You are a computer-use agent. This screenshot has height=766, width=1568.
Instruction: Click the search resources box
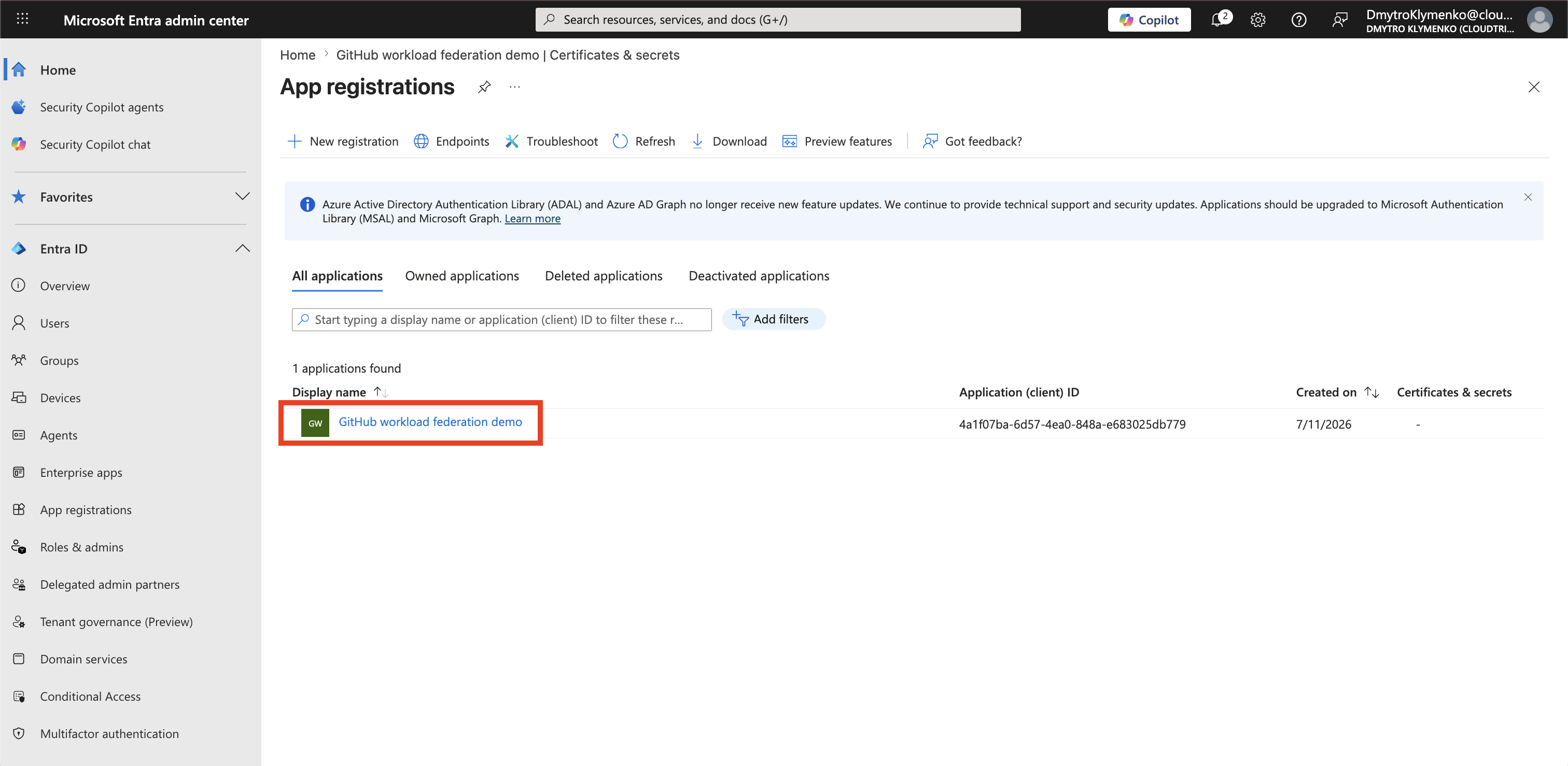tap(778, 20)
